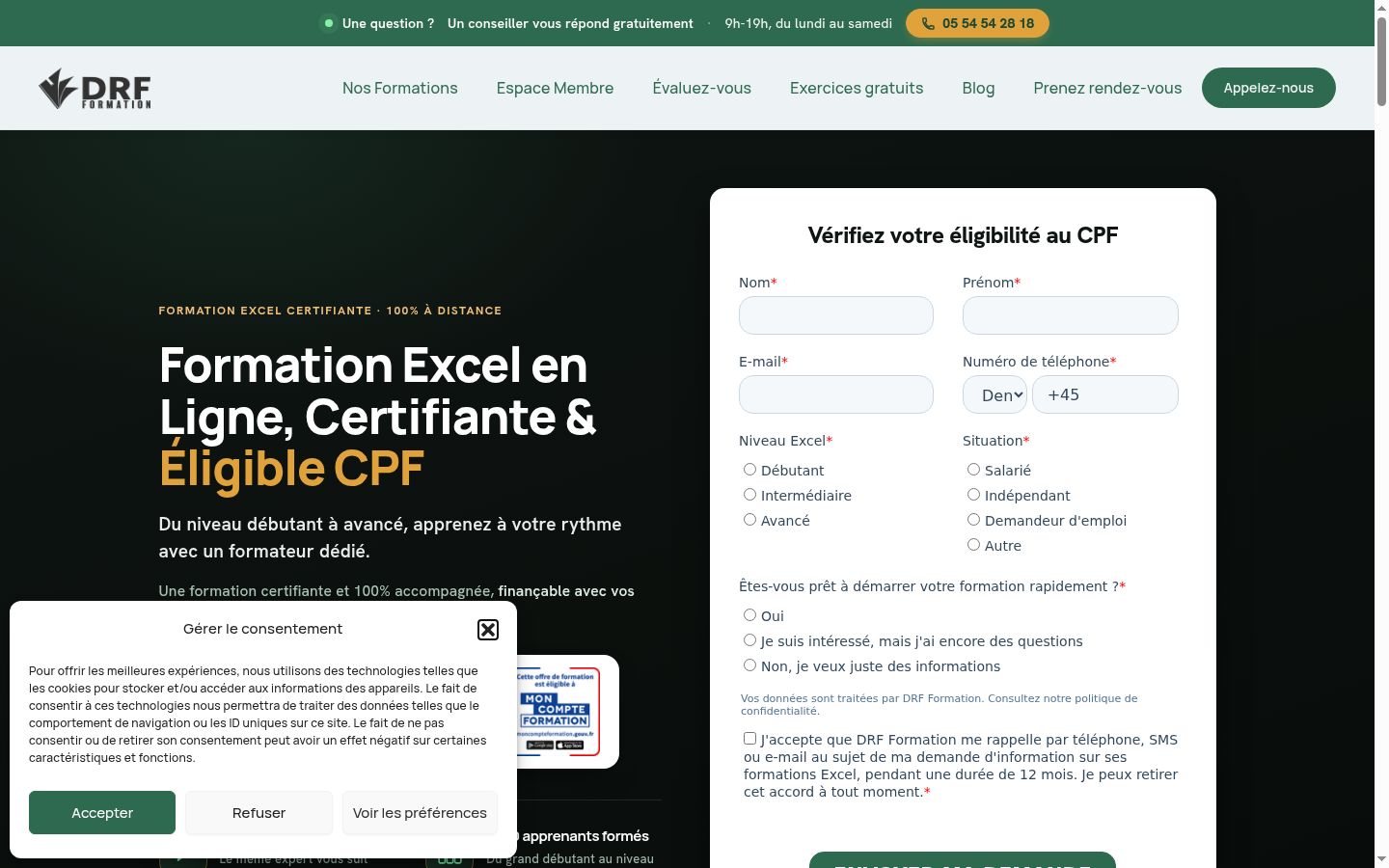This screenshot has width=1389, height=868.
Task: Close the consent dialog with X icon
Action: (x=488, y=630)
